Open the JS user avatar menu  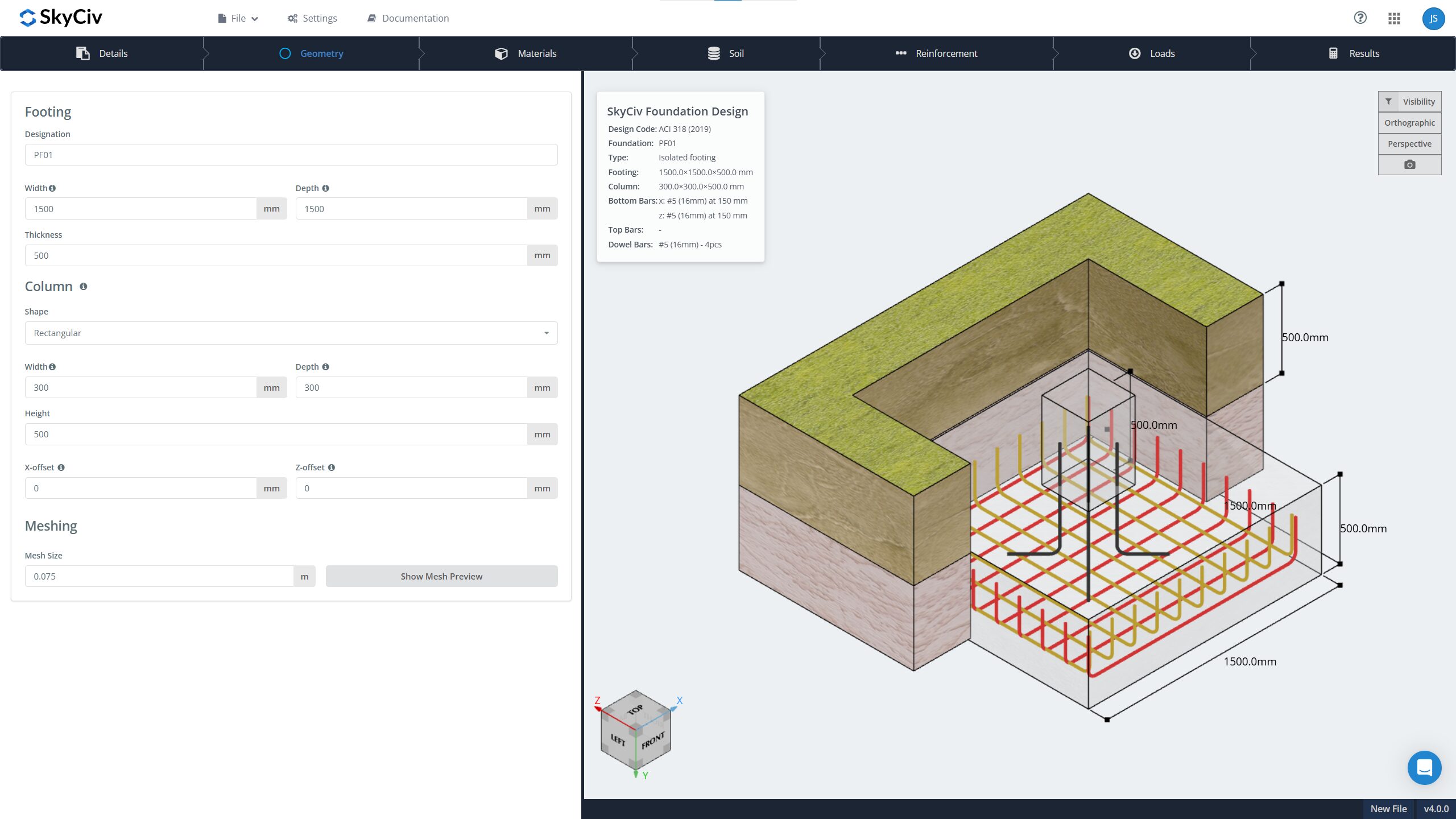coord(1433,18)
